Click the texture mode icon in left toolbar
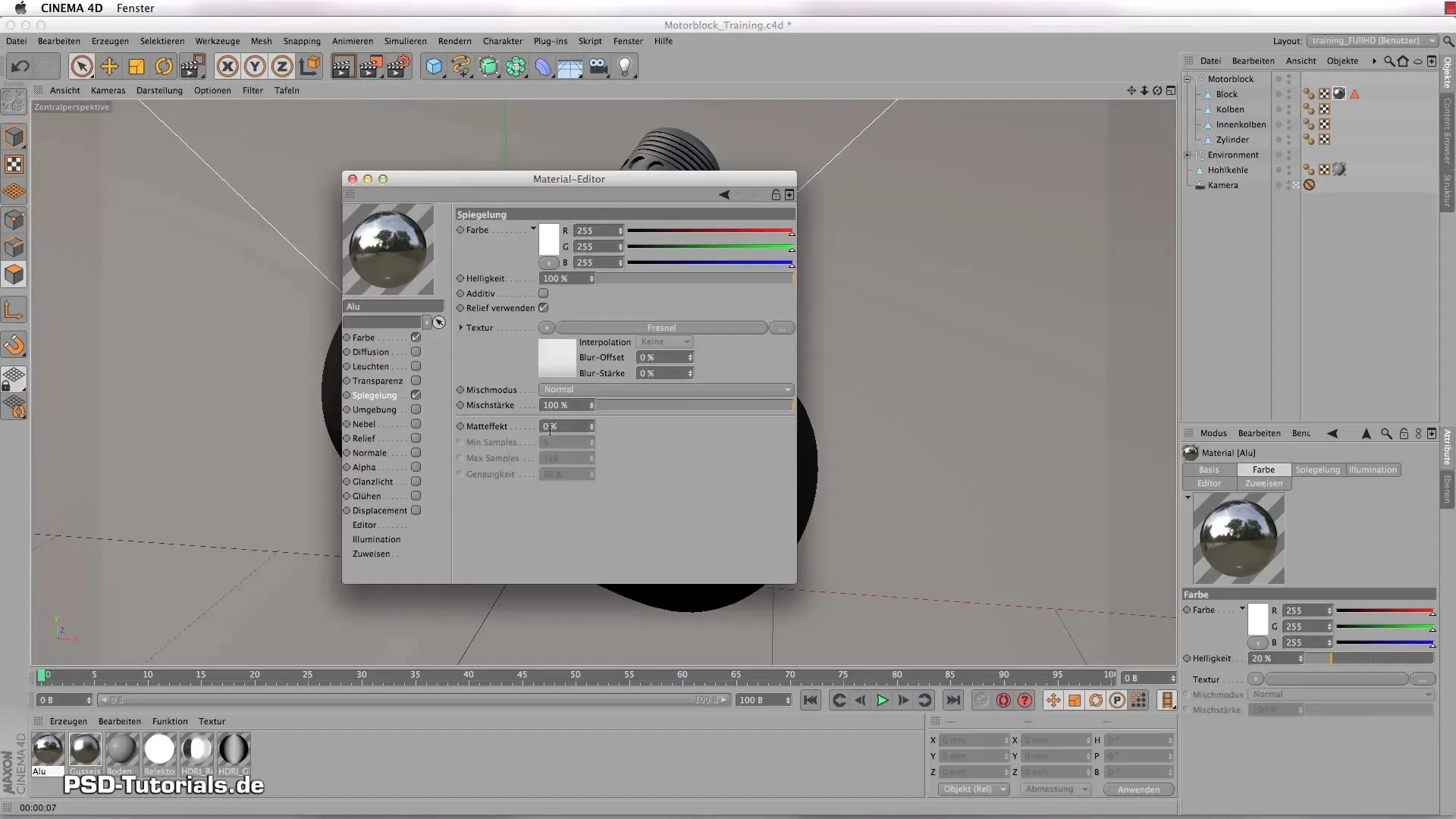 coord(14,165)
